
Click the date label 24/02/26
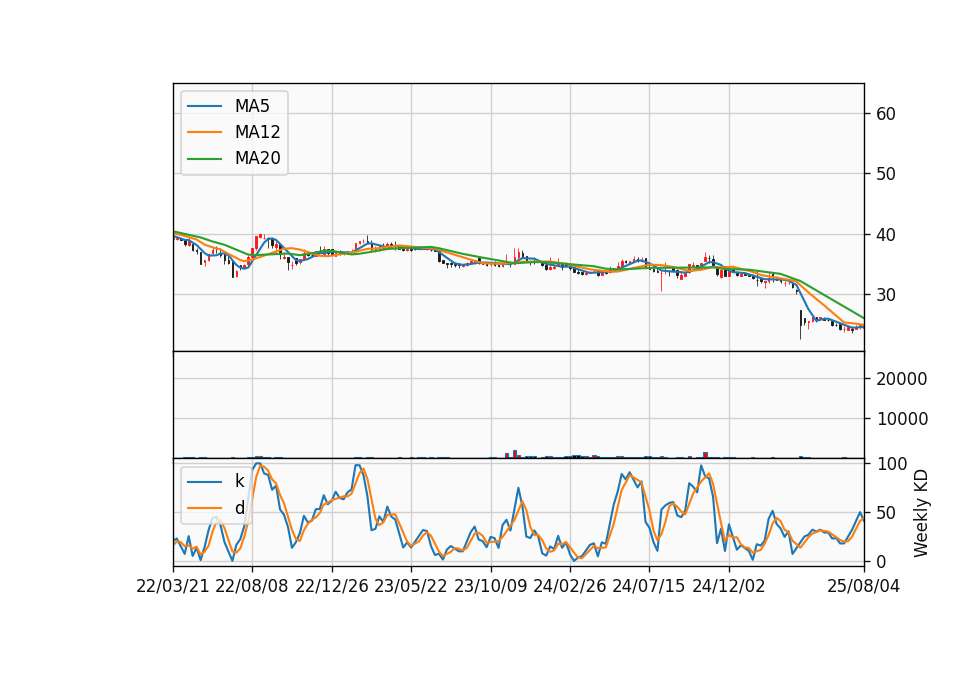569,586
